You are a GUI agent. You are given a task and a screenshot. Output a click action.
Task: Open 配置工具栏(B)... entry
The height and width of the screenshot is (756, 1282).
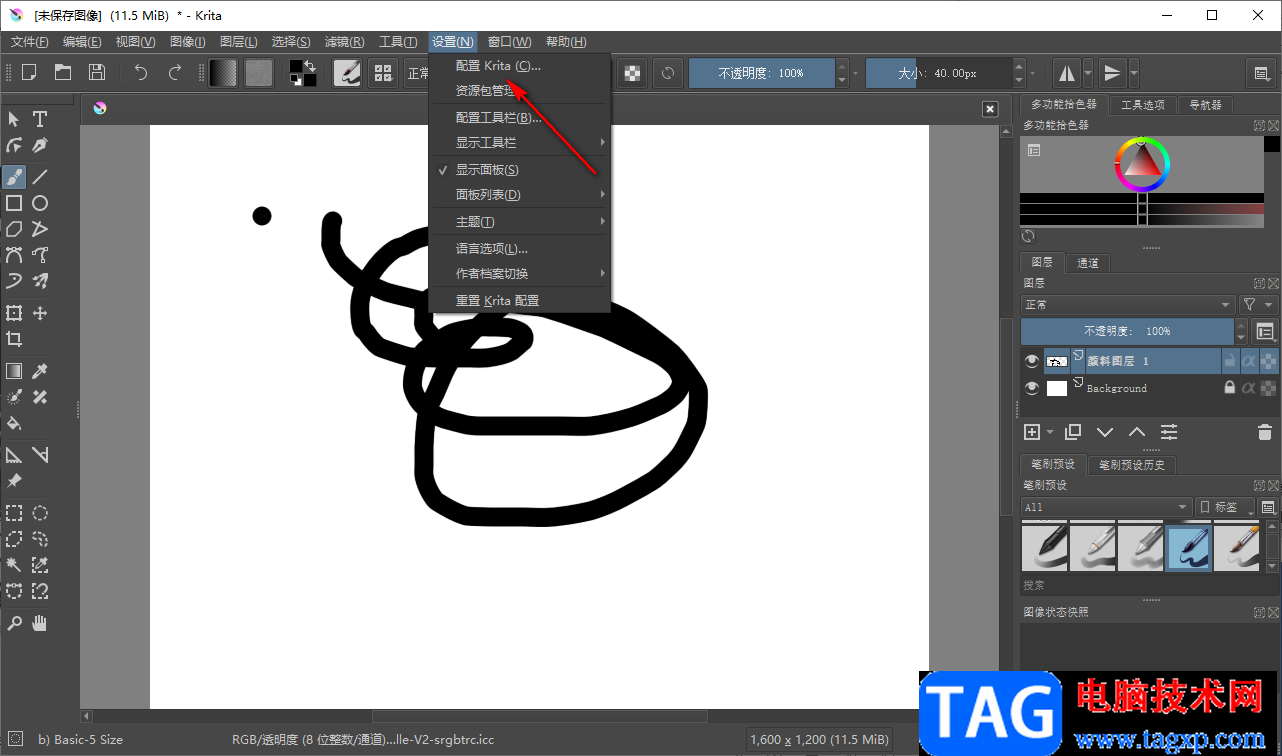pyautogui.click(x=519, y=118)
